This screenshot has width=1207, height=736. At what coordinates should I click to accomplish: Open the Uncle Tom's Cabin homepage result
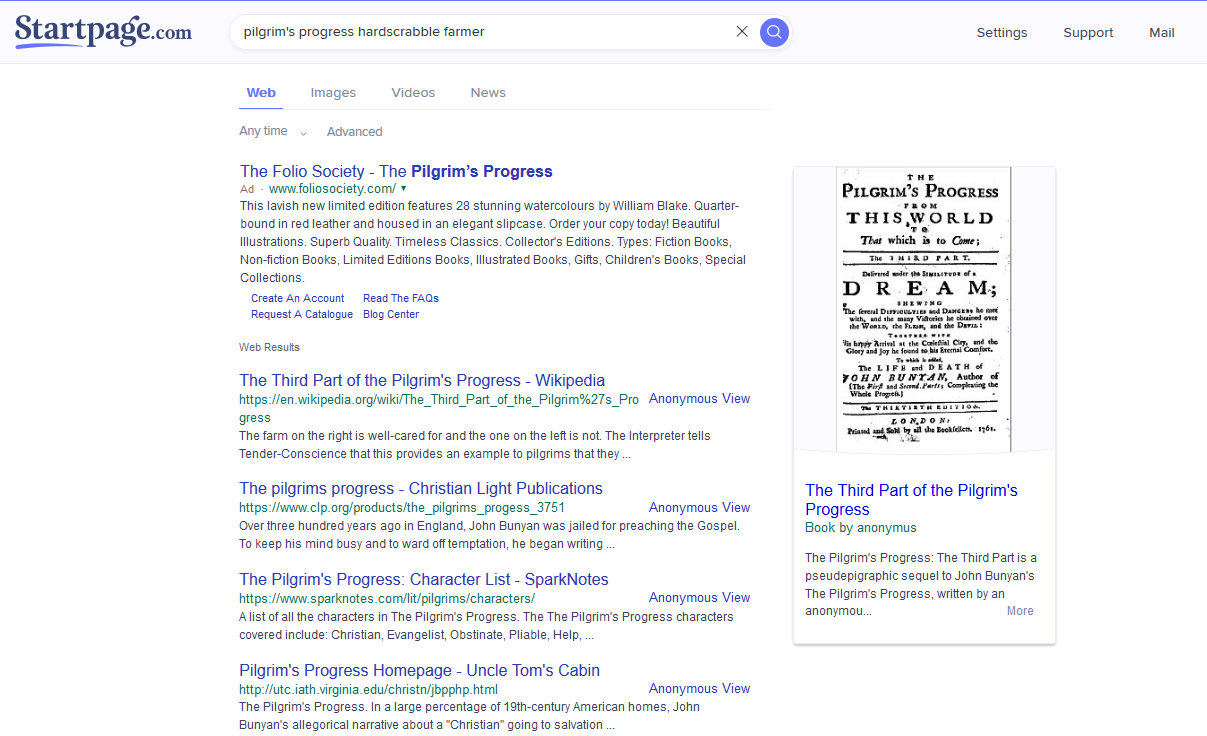419,670
